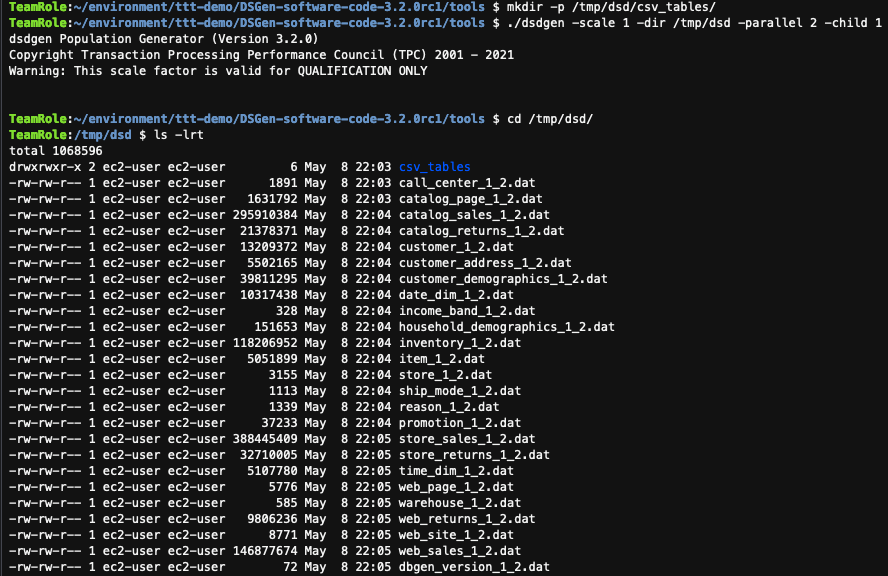The height and width of the screenshot is (576, 888).
Task: Click the ls -lrt command text
Action: click(x=178, y=135)
